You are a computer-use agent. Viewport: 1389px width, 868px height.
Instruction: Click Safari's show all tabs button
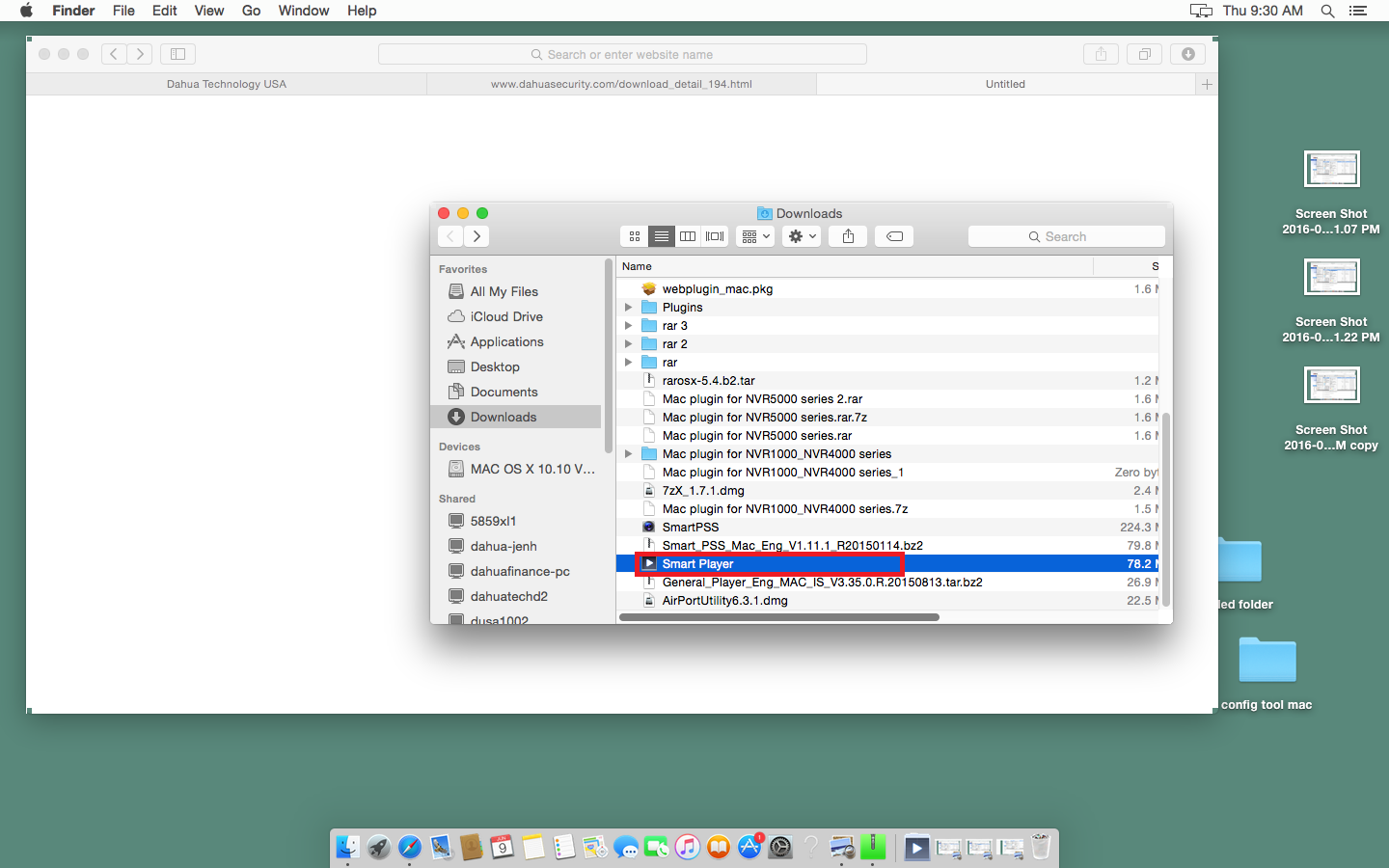coord(1145,54)
